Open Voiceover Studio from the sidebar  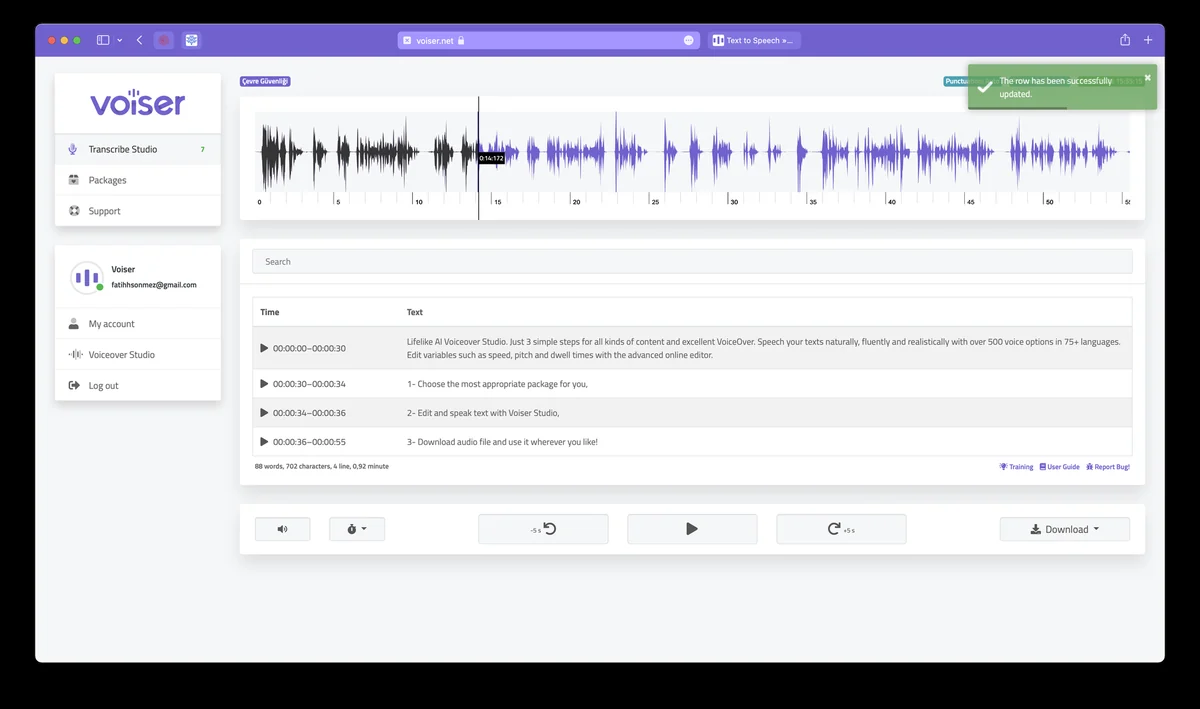pos(138,355)
